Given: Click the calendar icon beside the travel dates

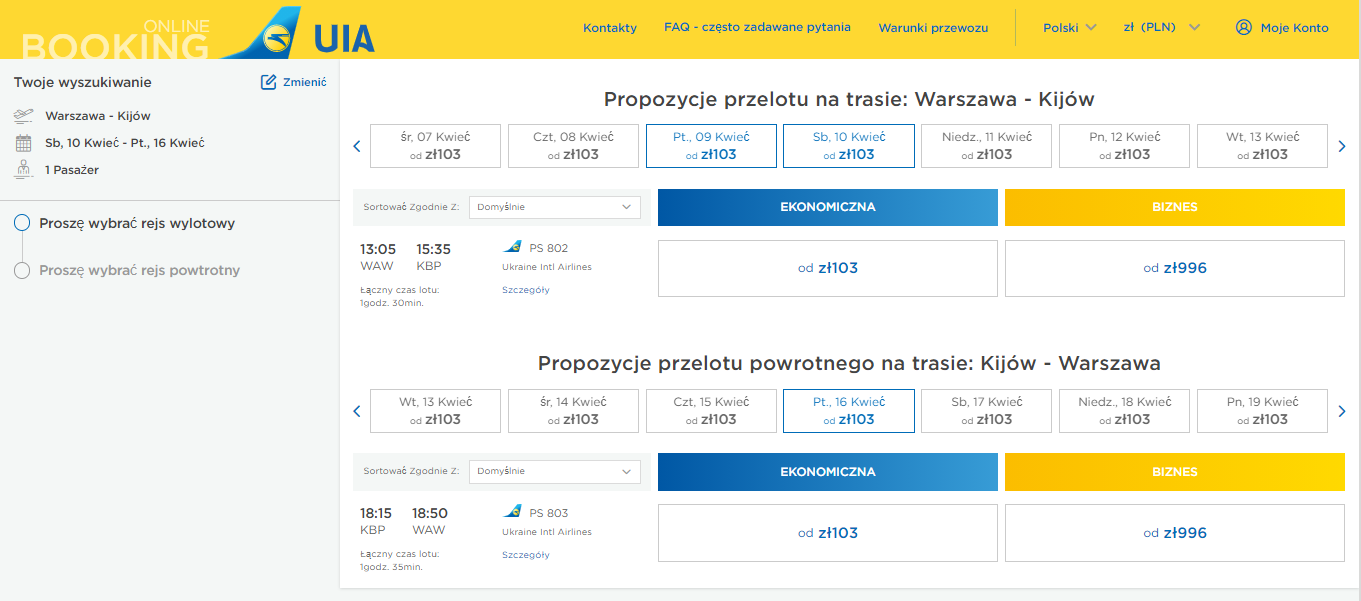Looking at the screenshot, I should (x=23, y=143).
